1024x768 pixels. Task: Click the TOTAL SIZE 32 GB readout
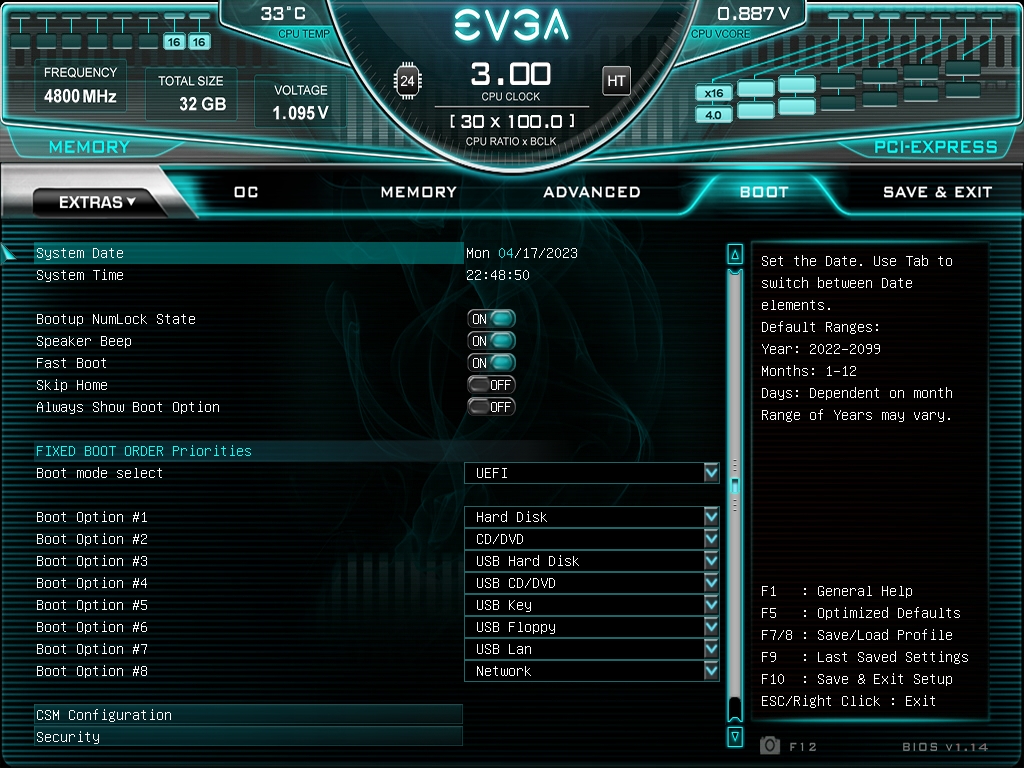(x=192, y=93)
